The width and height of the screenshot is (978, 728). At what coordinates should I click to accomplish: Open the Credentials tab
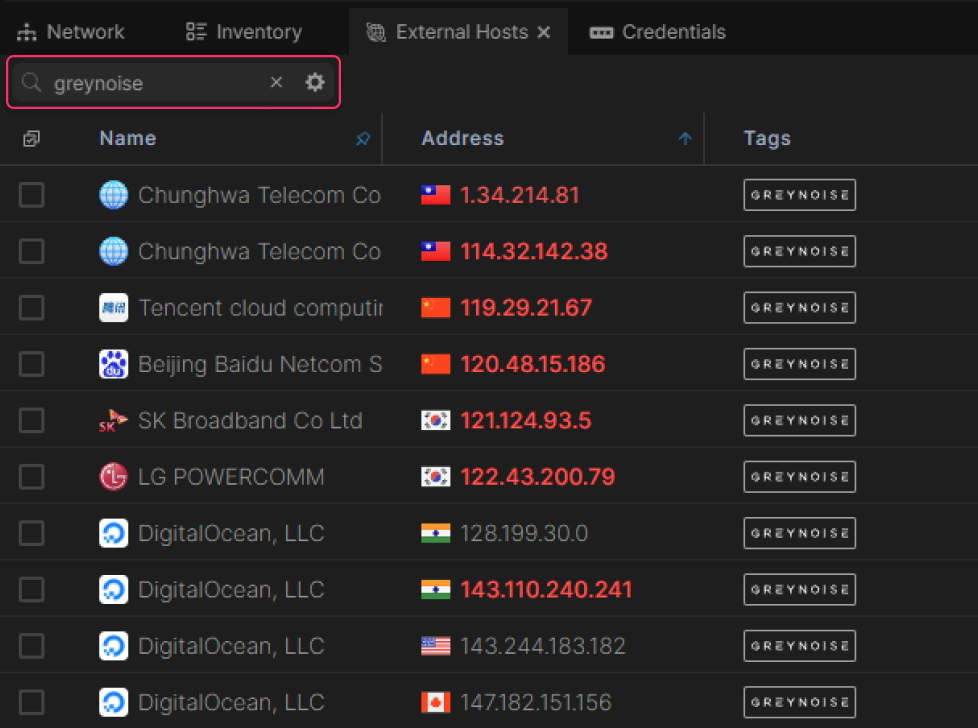click(657, 32)
